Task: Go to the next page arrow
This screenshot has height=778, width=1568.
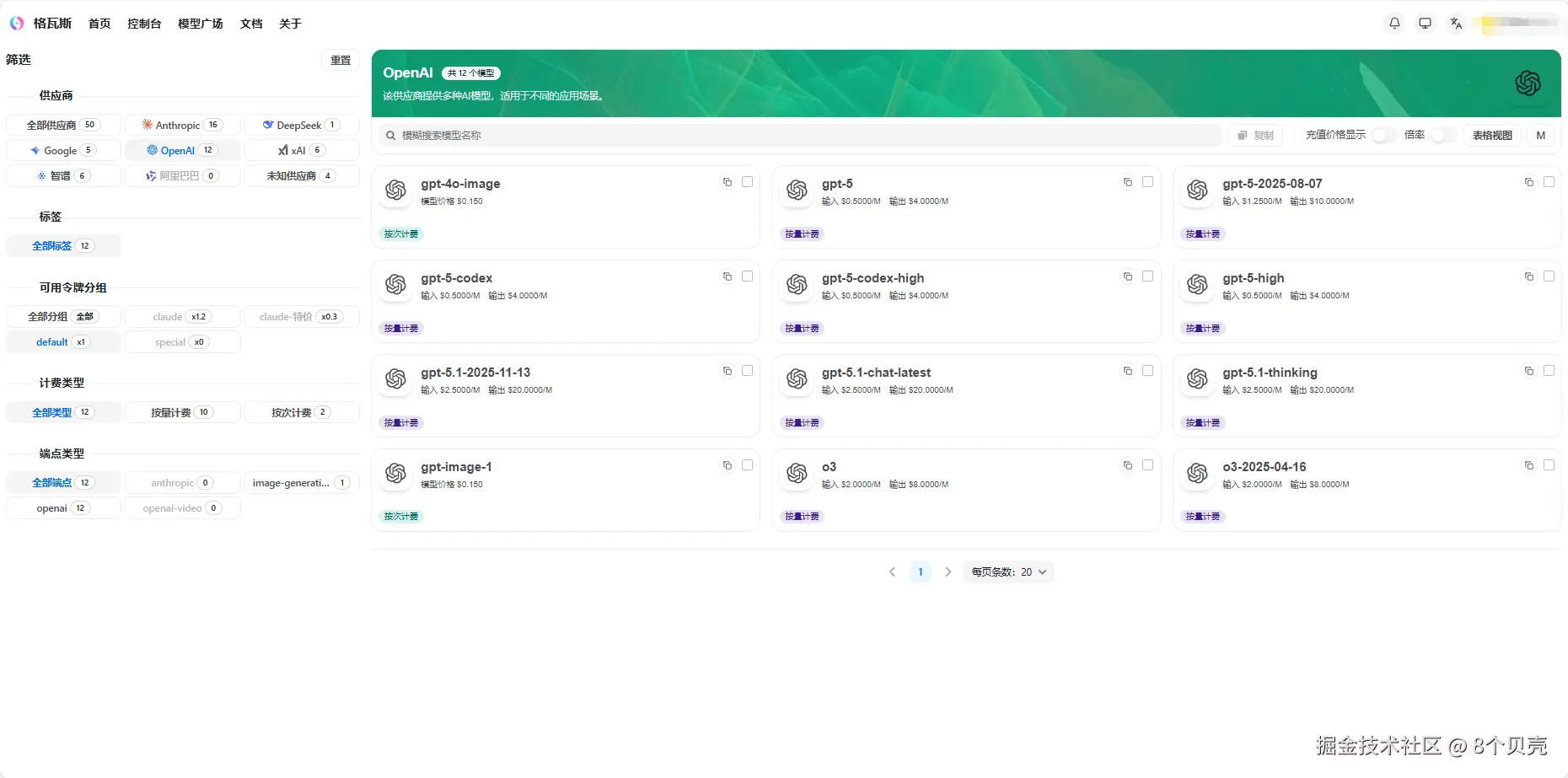Action: coord(948,572)
